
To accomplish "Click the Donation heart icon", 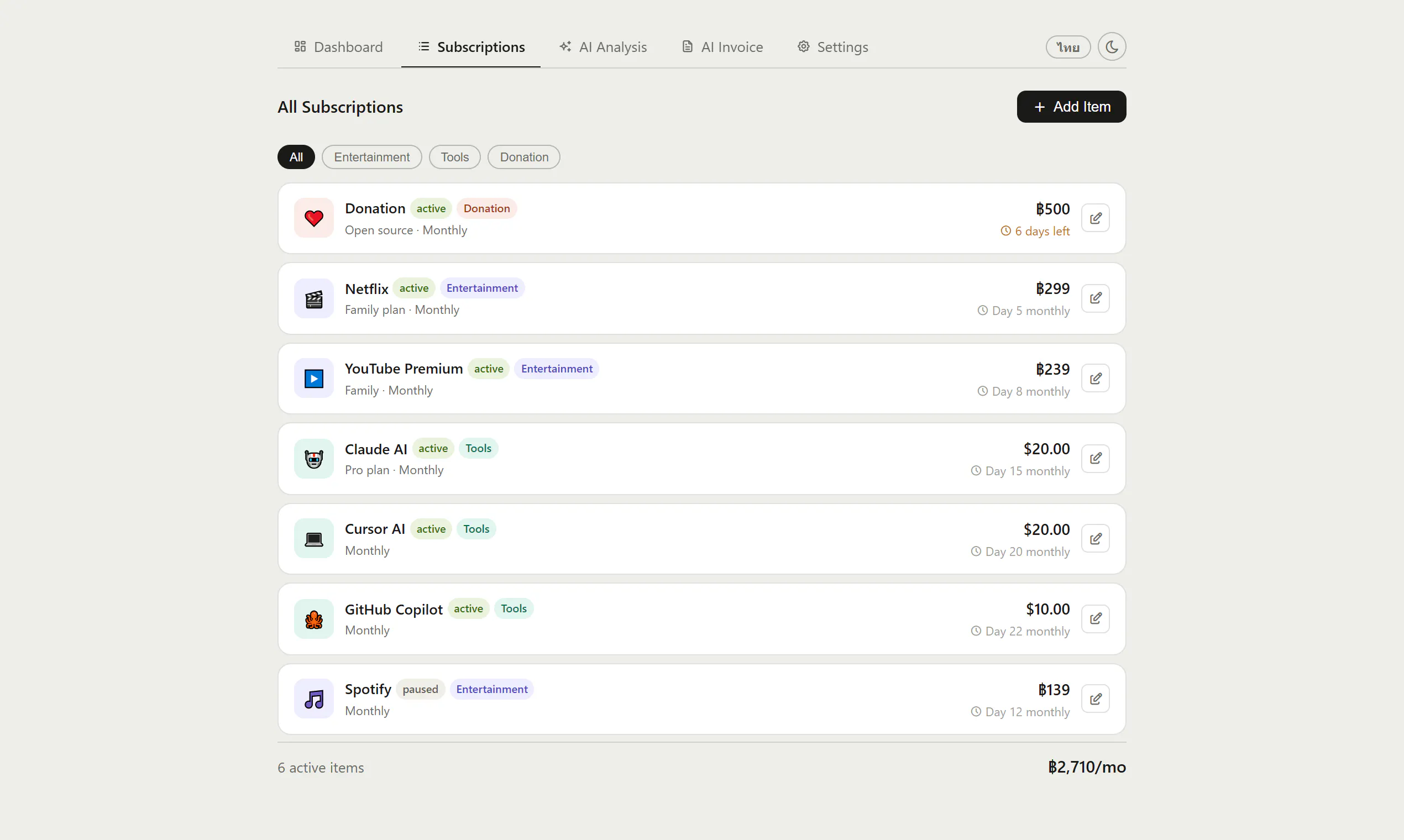I will 313,218.
